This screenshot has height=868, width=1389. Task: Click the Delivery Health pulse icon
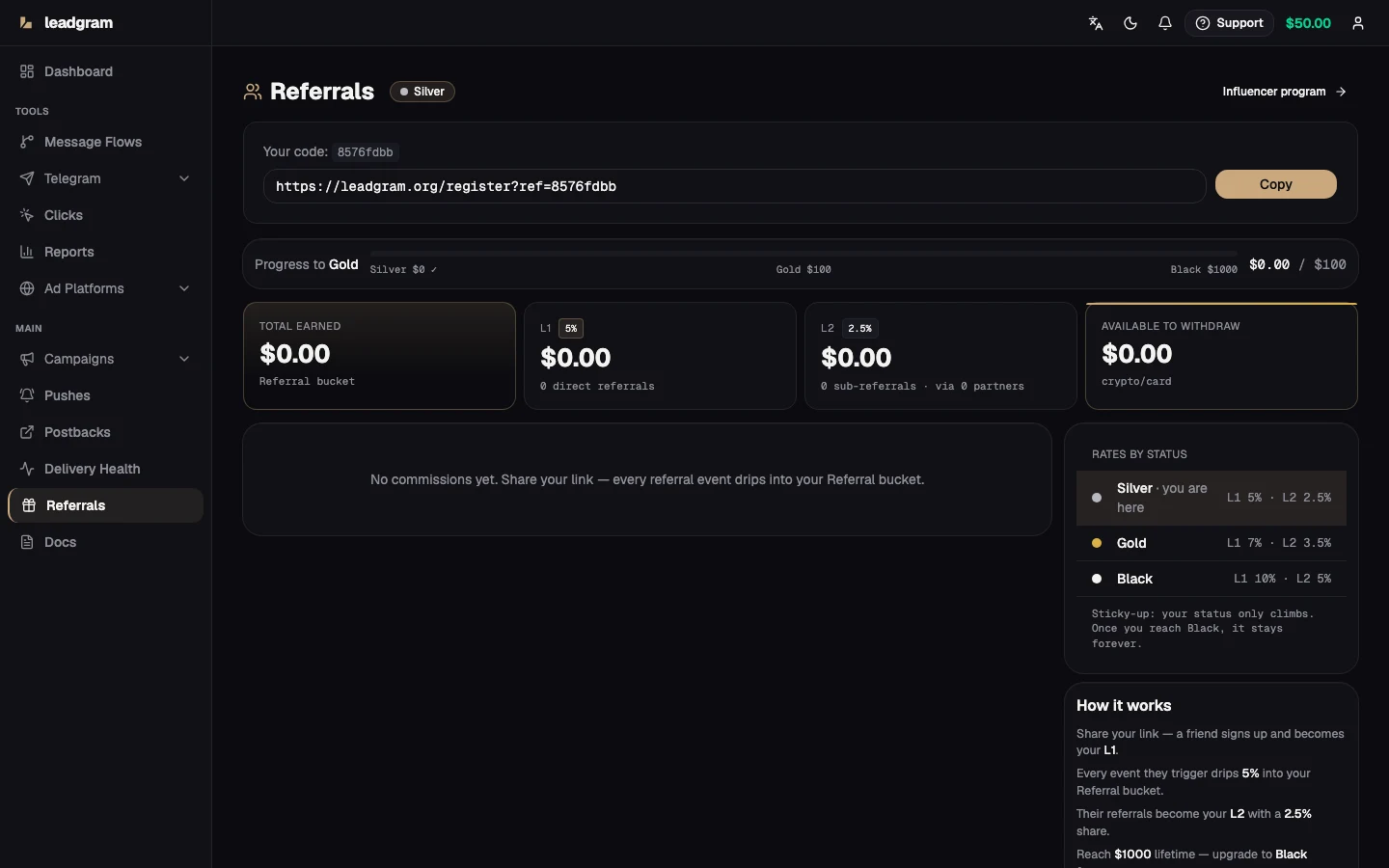27,469
